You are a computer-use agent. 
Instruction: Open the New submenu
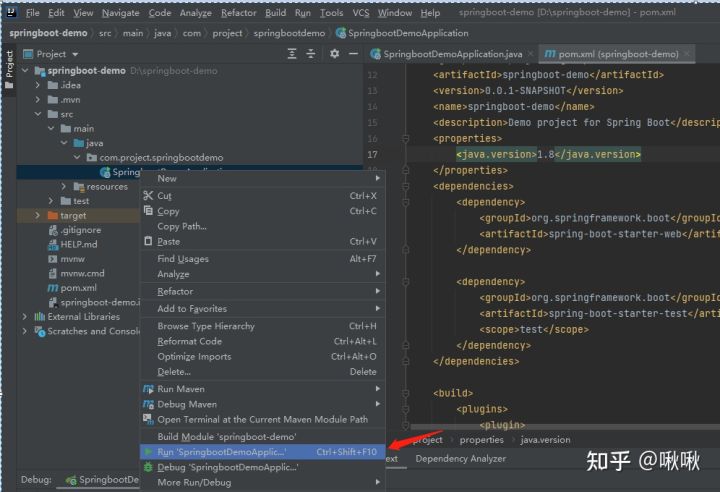point(262,178)
